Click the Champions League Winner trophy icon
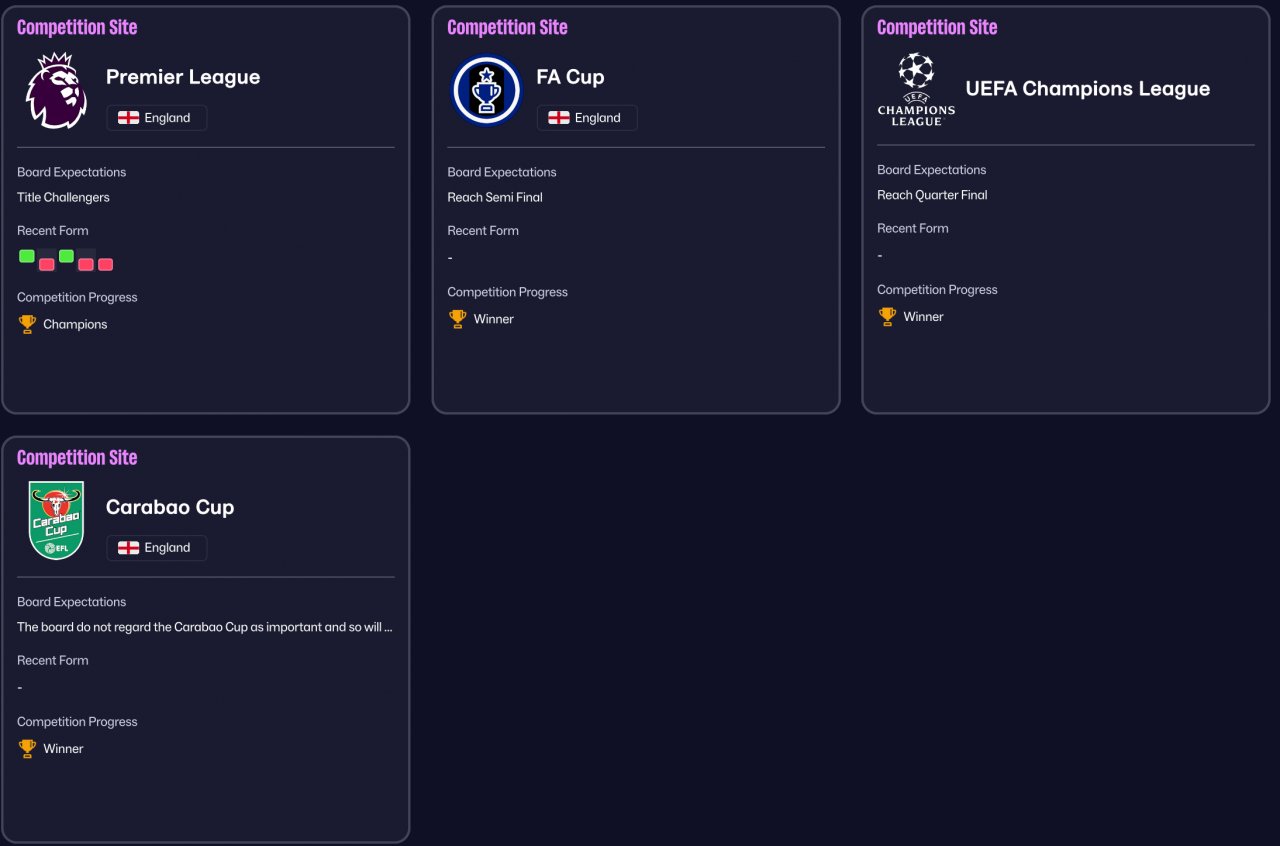 [887, 316]
